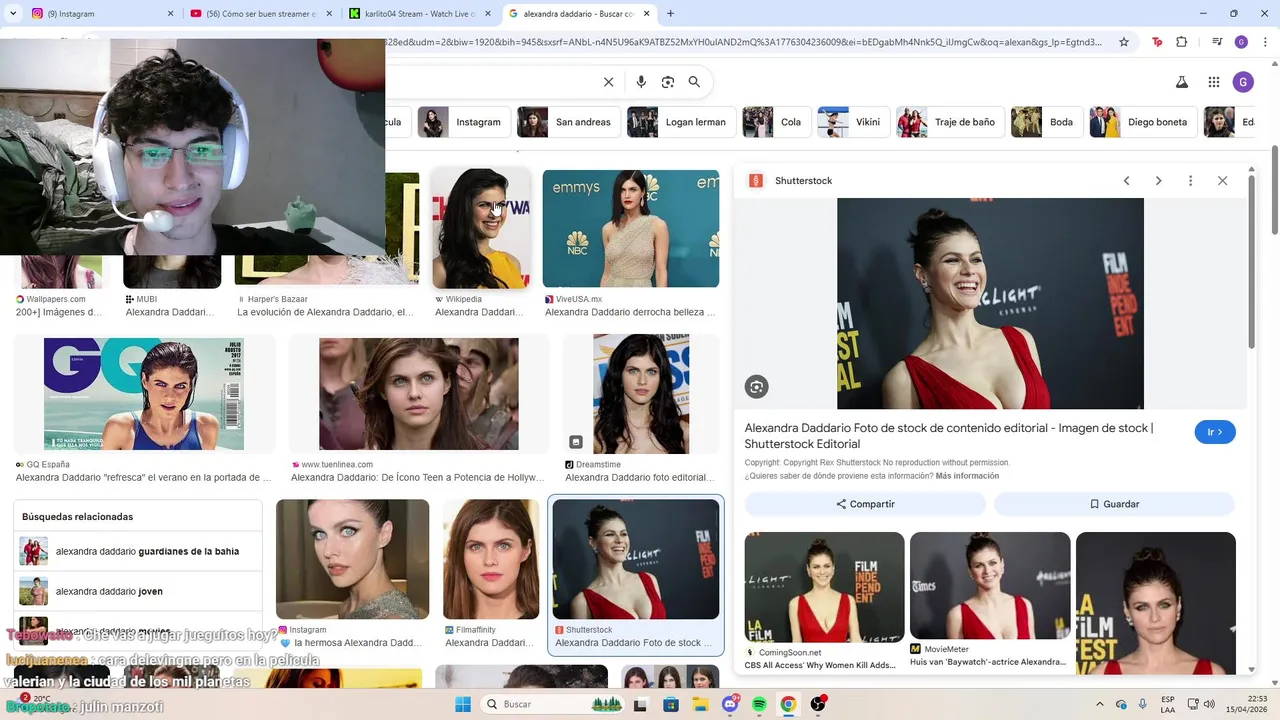Screen dimensions: 1280x720
Task: Open the MovieMeter related image
Action: [990, 585]
